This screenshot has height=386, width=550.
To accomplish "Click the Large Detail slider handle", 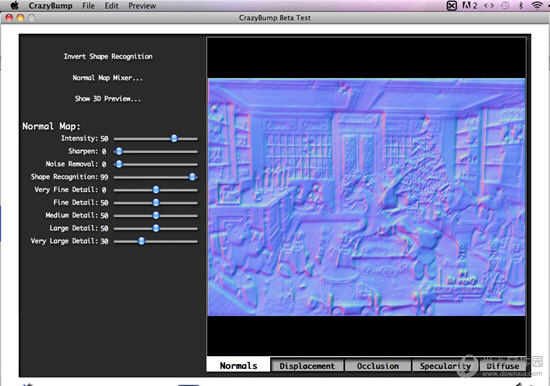I will (156, 228).
